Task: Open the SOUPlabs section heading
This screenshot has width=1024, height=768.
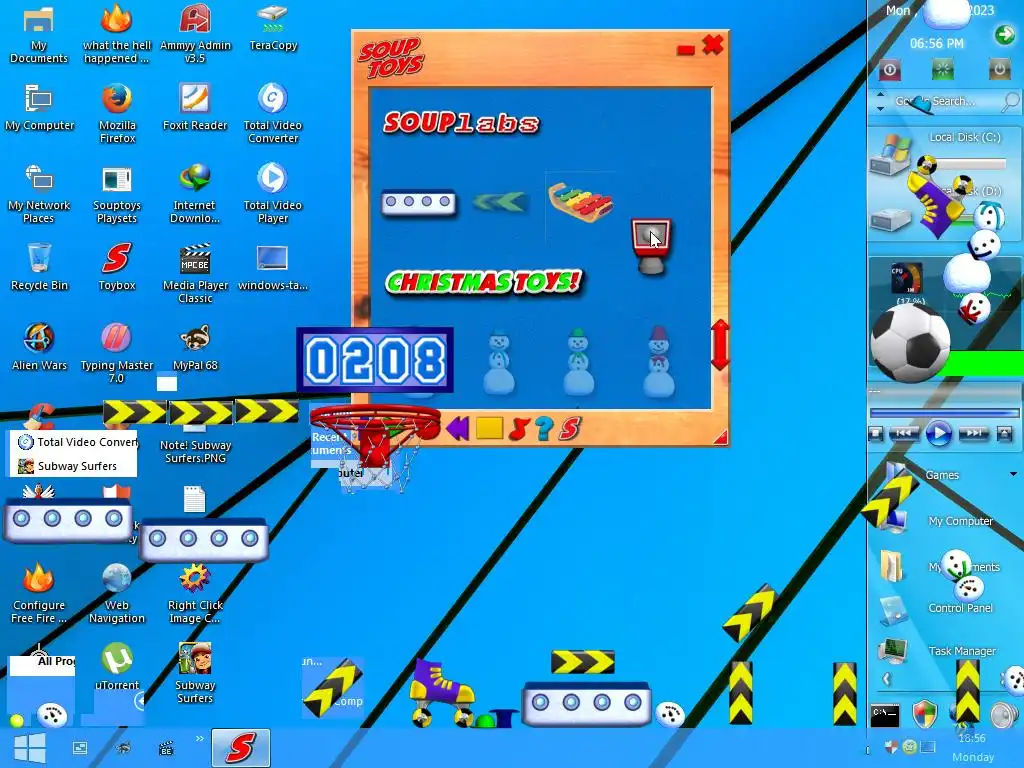Action: 461,123
